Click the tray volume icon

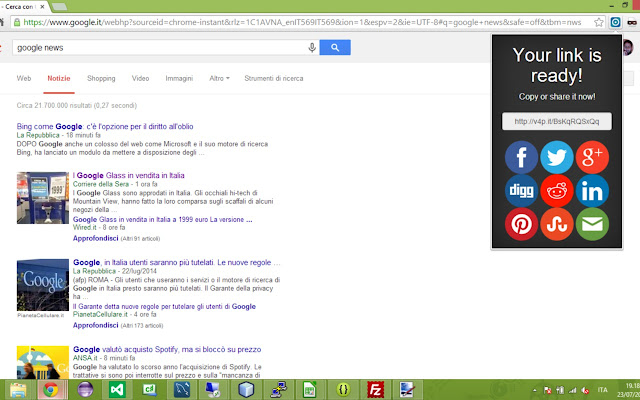pyautogui.click(x=585, y=390)
